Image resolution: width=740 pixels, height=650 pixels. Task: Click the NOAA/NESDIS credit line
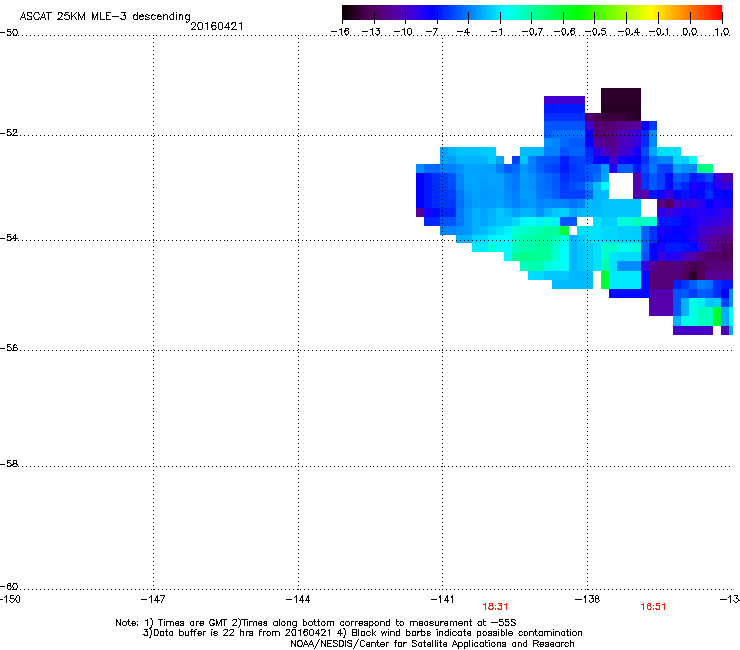[x=432, y=643]
